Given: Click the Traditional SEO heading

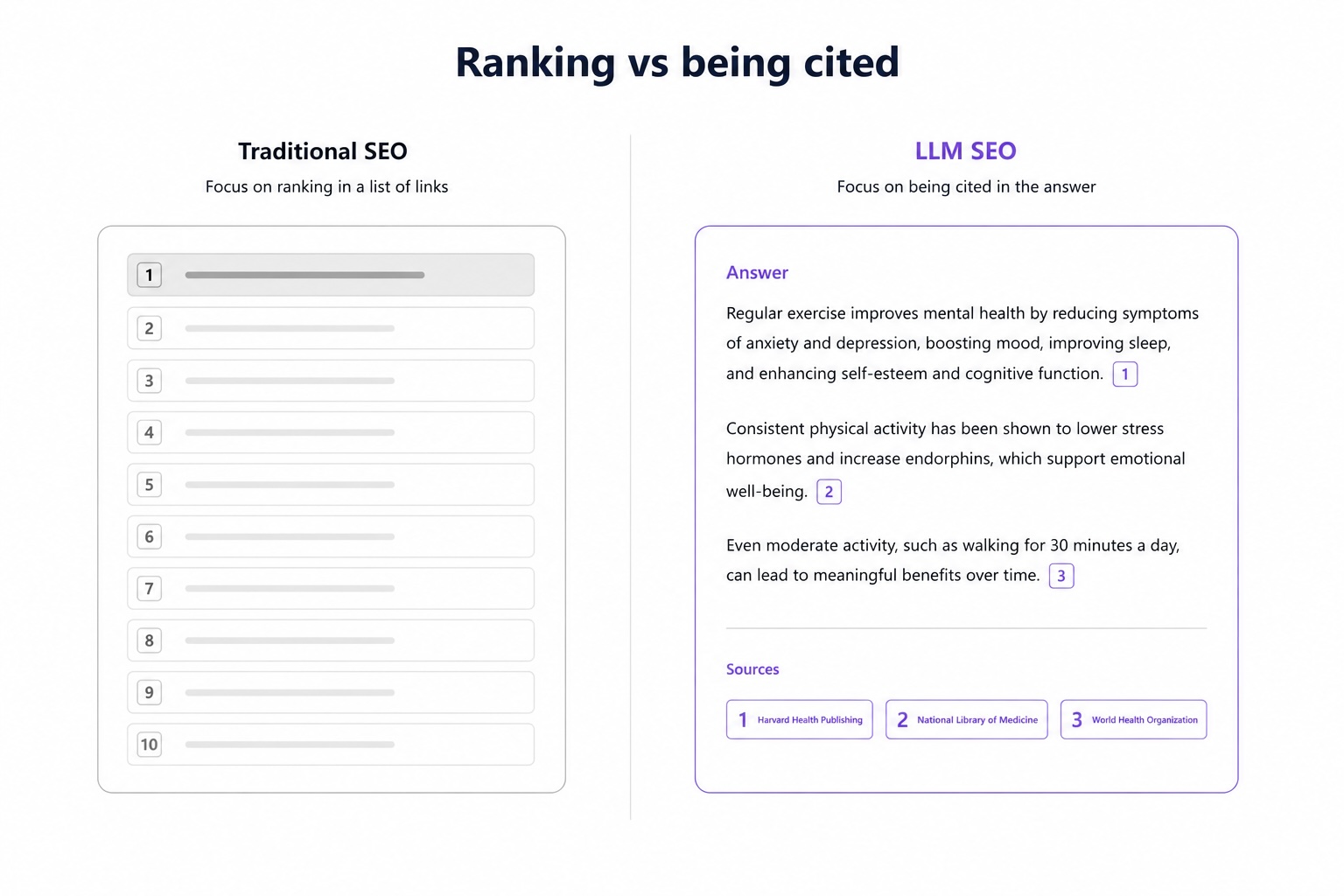Looking at the screenshot, I should (x=323, y=151).
